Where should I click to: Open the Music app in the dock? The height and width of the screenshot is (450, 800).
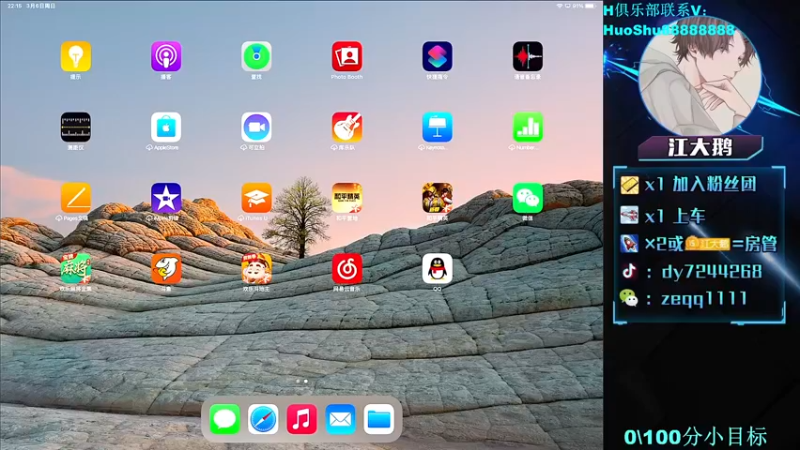click(x=302, y=419)
